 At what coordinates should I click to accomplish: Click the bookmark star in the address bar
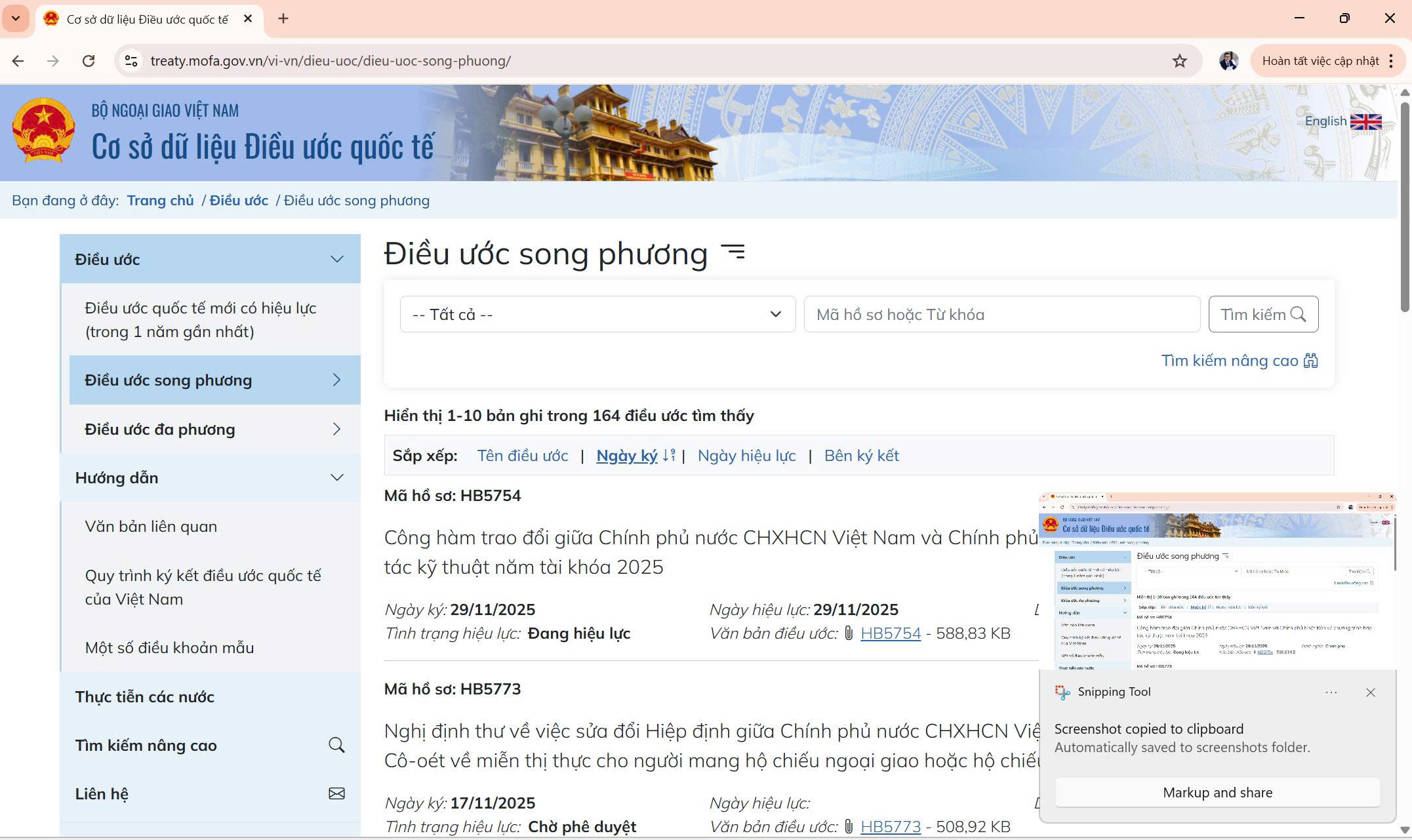pos(1179,60)
